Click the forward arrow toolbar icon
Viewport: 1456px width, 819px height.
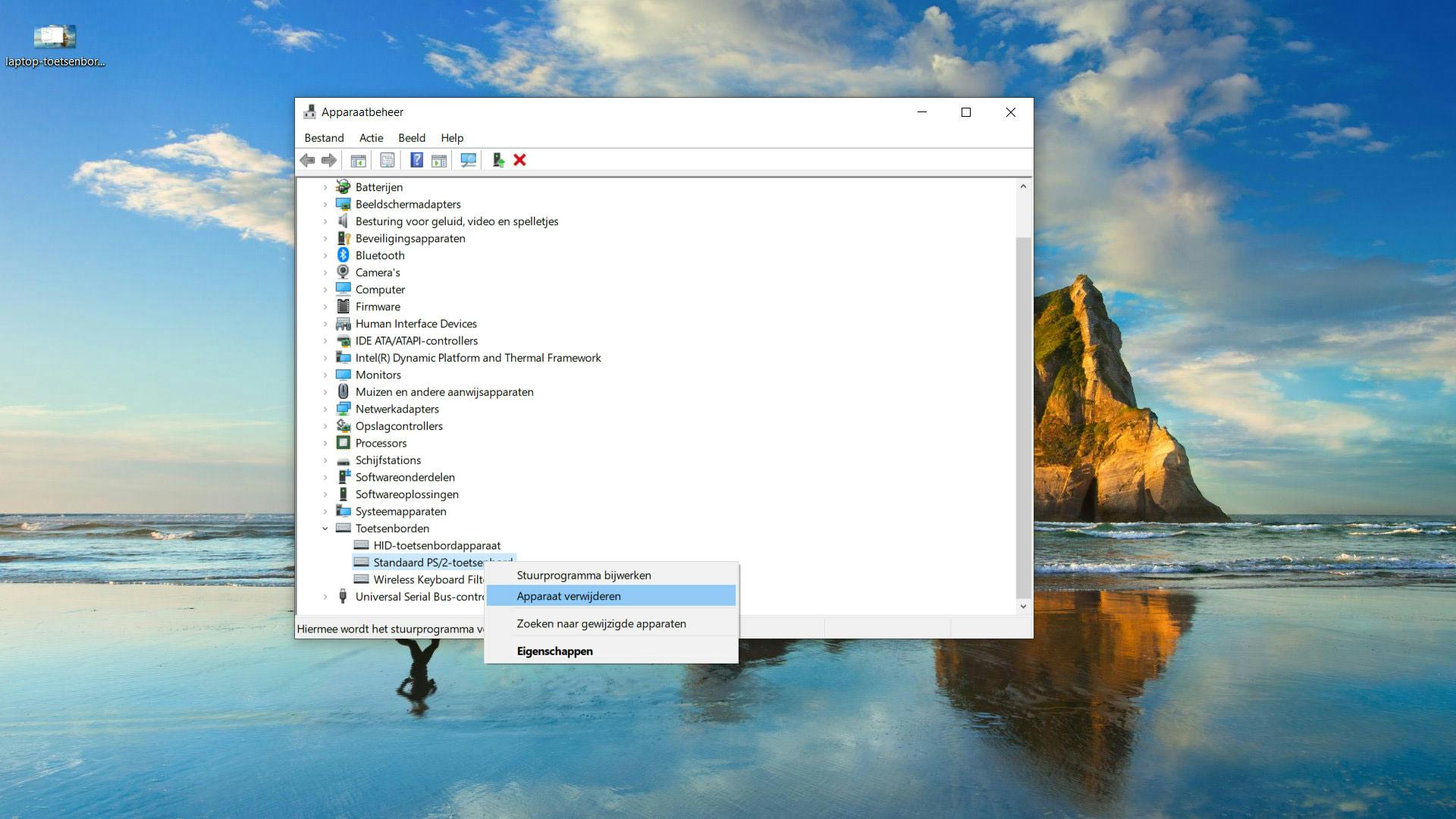(329, 160)
